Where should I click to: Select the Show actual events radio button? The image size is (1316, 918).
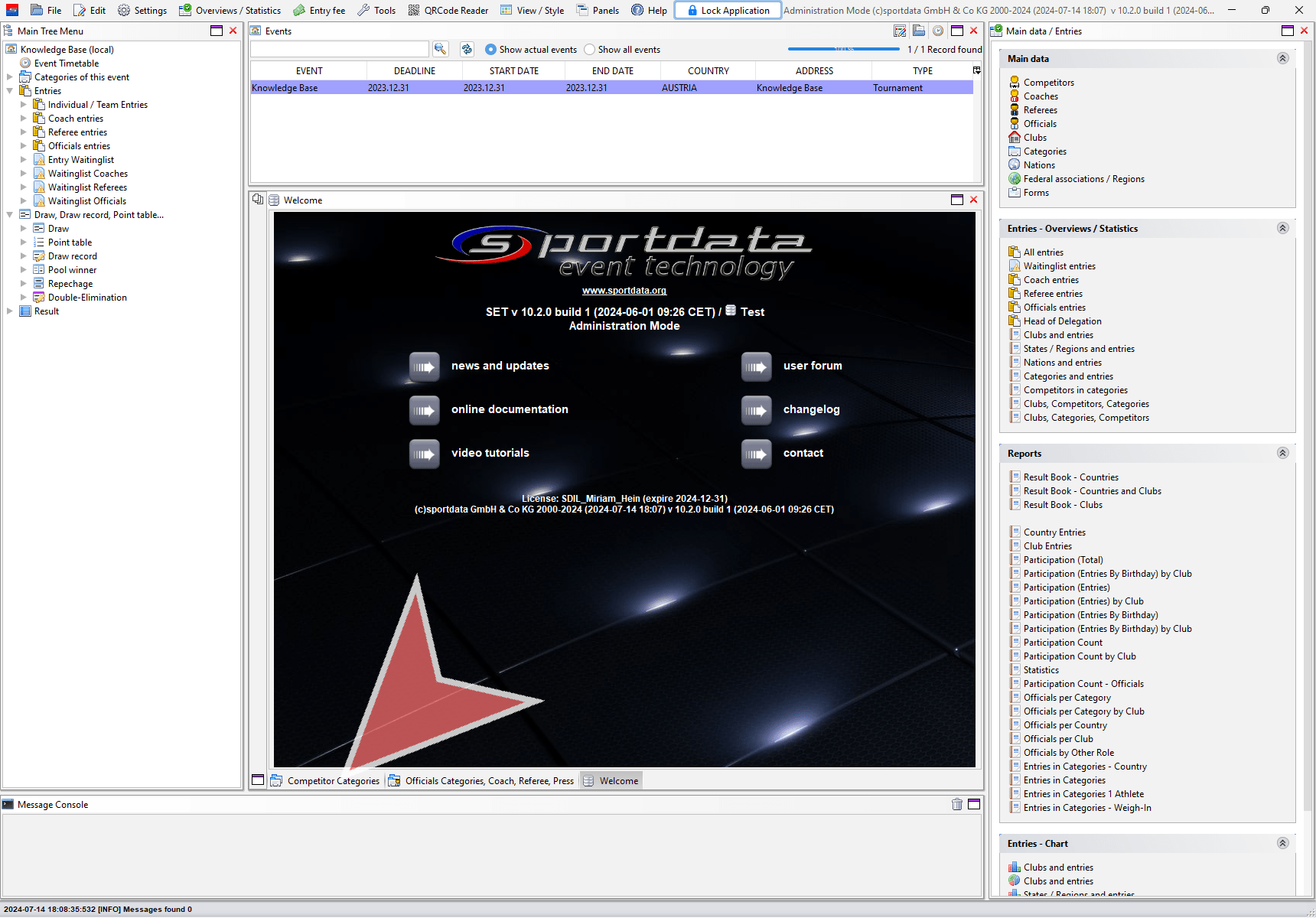[490, 50]
